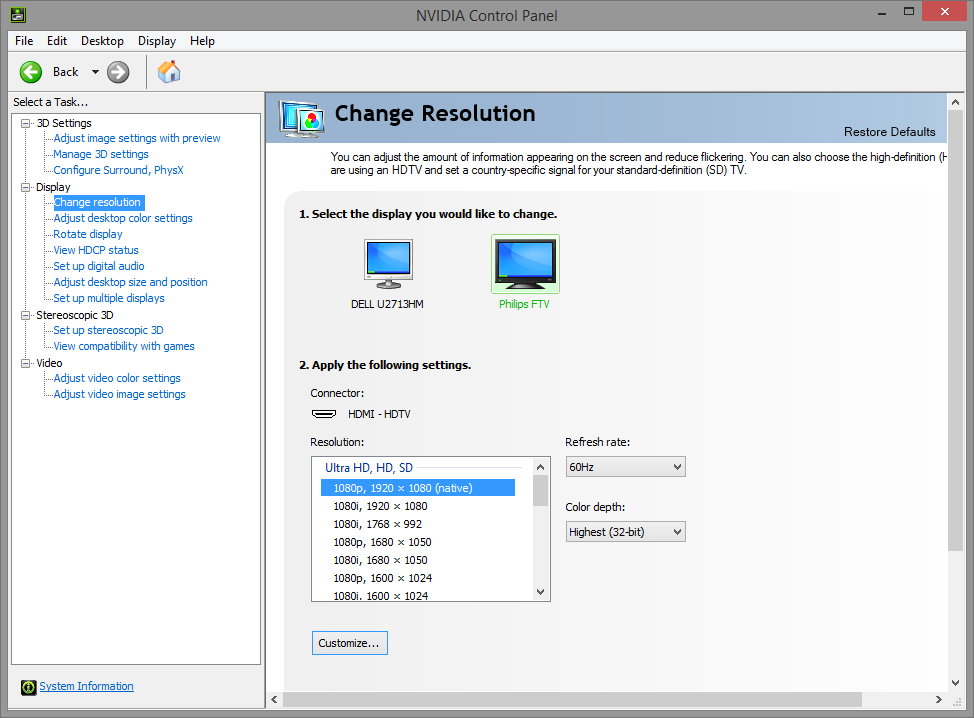This screenshot has width=974, height=718.
Task: Click the resolution list scrollbar thumb
Action: (540, 491)
